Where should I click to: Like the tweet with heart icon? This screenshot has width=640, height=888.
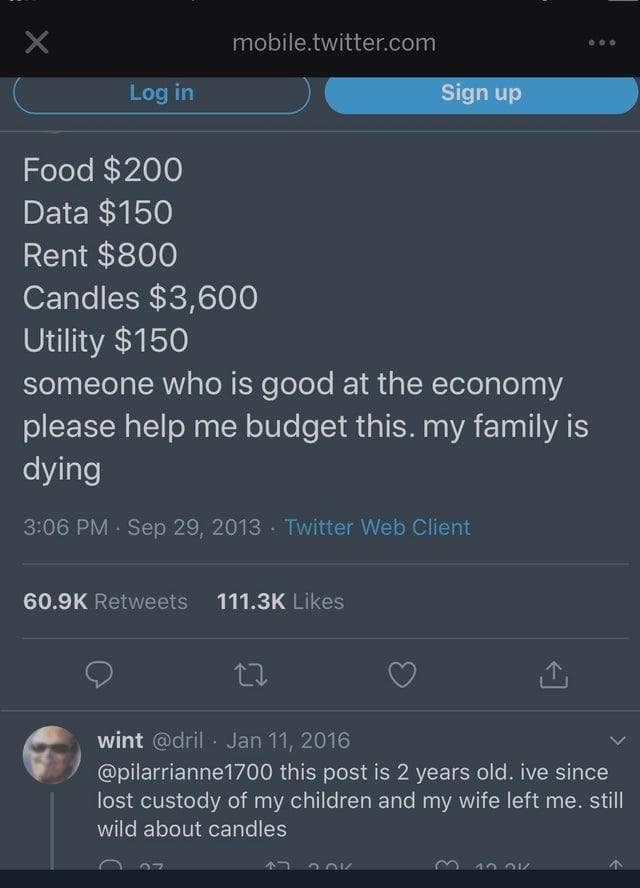click(403, 674)
